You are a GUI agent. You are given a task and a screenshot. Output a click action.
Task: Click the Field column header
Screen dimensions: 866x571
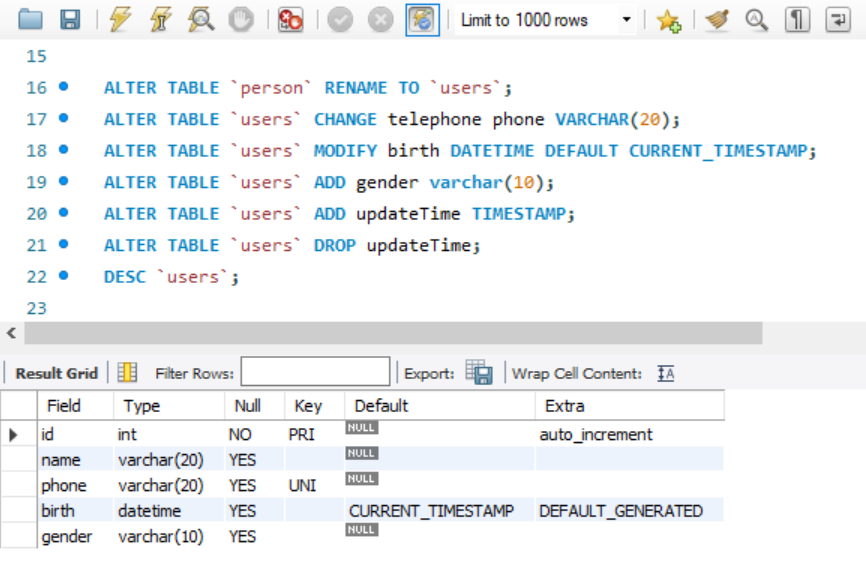(x=75, y=406)
